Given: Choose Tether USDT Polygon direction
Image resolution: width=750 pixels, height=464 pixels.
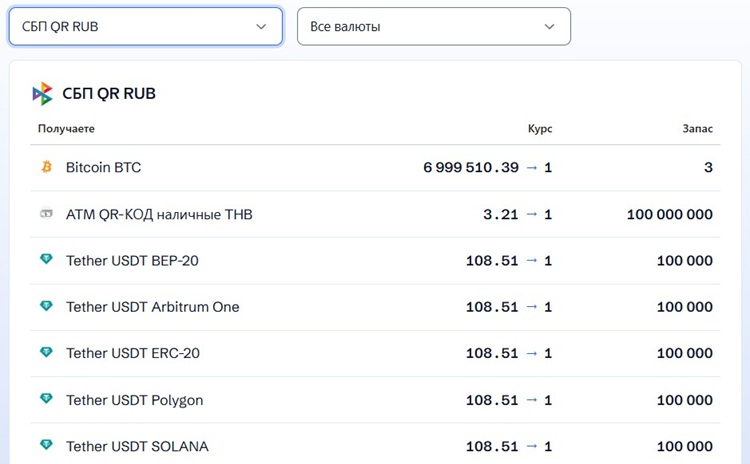Looking at the screenshot, I should pos(375,399).
